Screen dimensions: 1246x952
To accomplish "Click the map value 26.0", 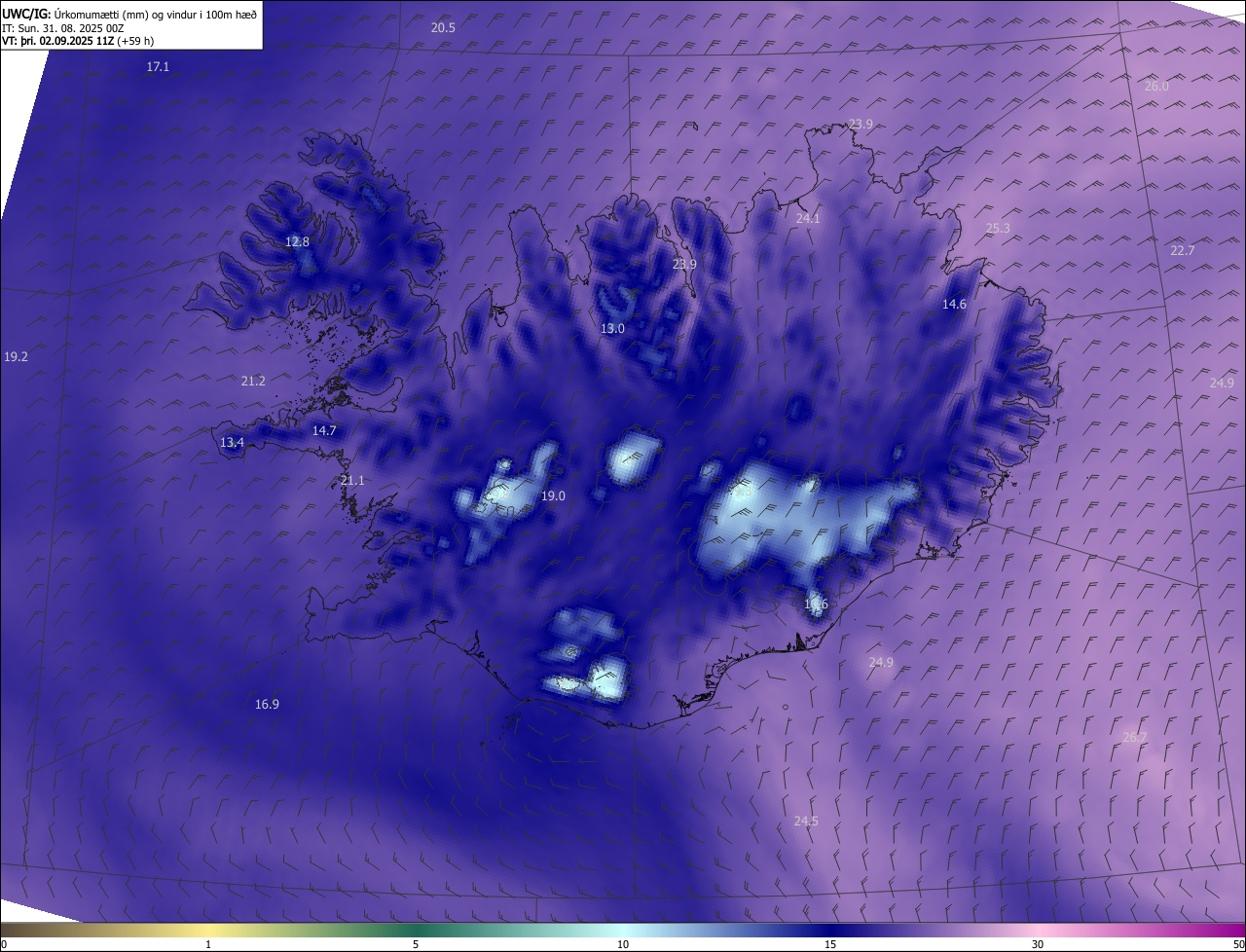I will tap(1156, 87).
